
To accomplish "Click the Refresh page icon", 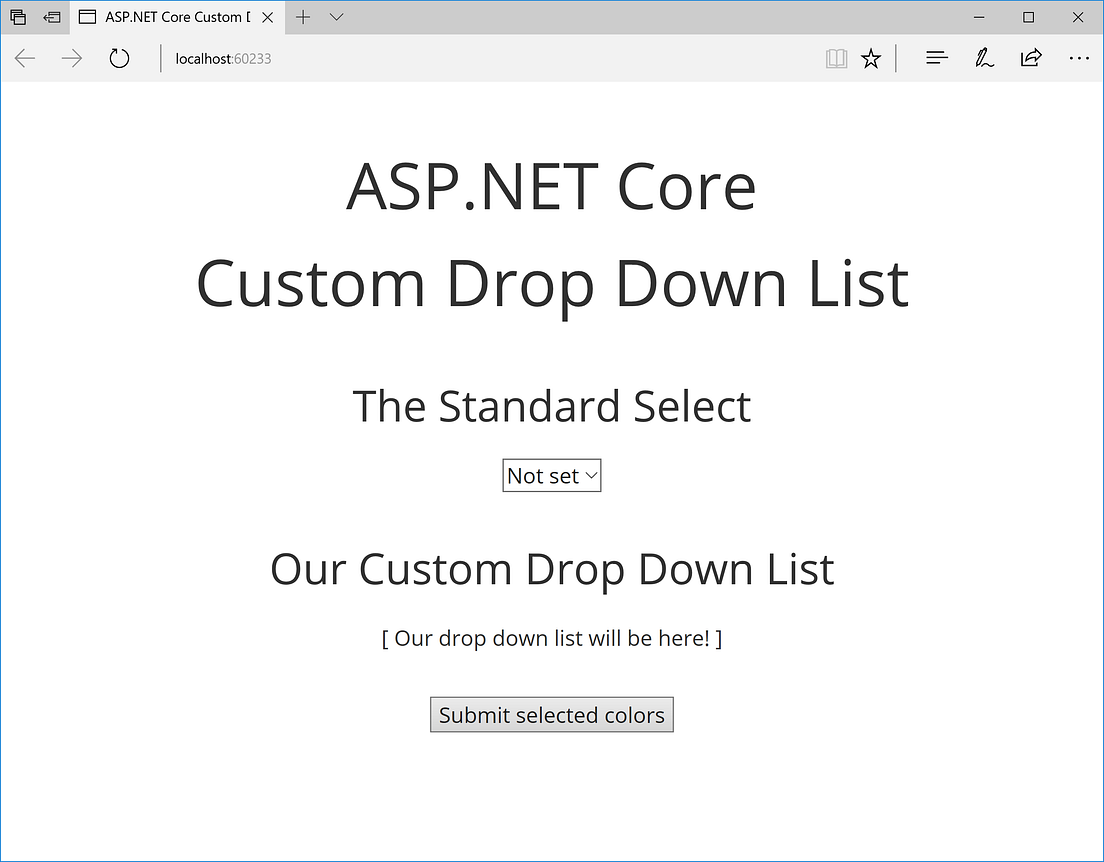I will point(119,58).
